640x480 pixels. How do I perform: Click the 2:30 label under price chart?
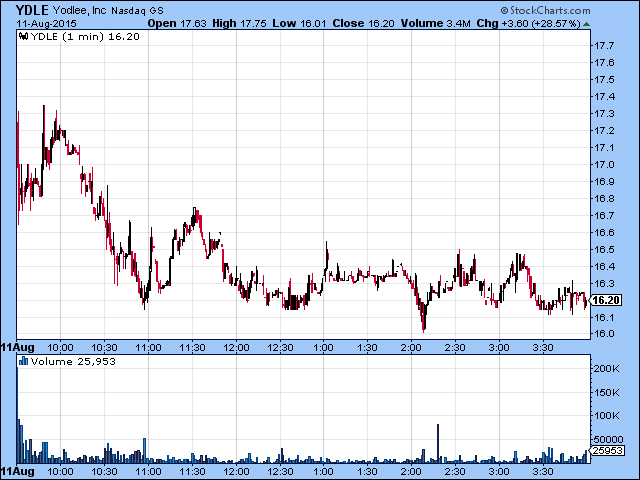(x=455, y=348)
